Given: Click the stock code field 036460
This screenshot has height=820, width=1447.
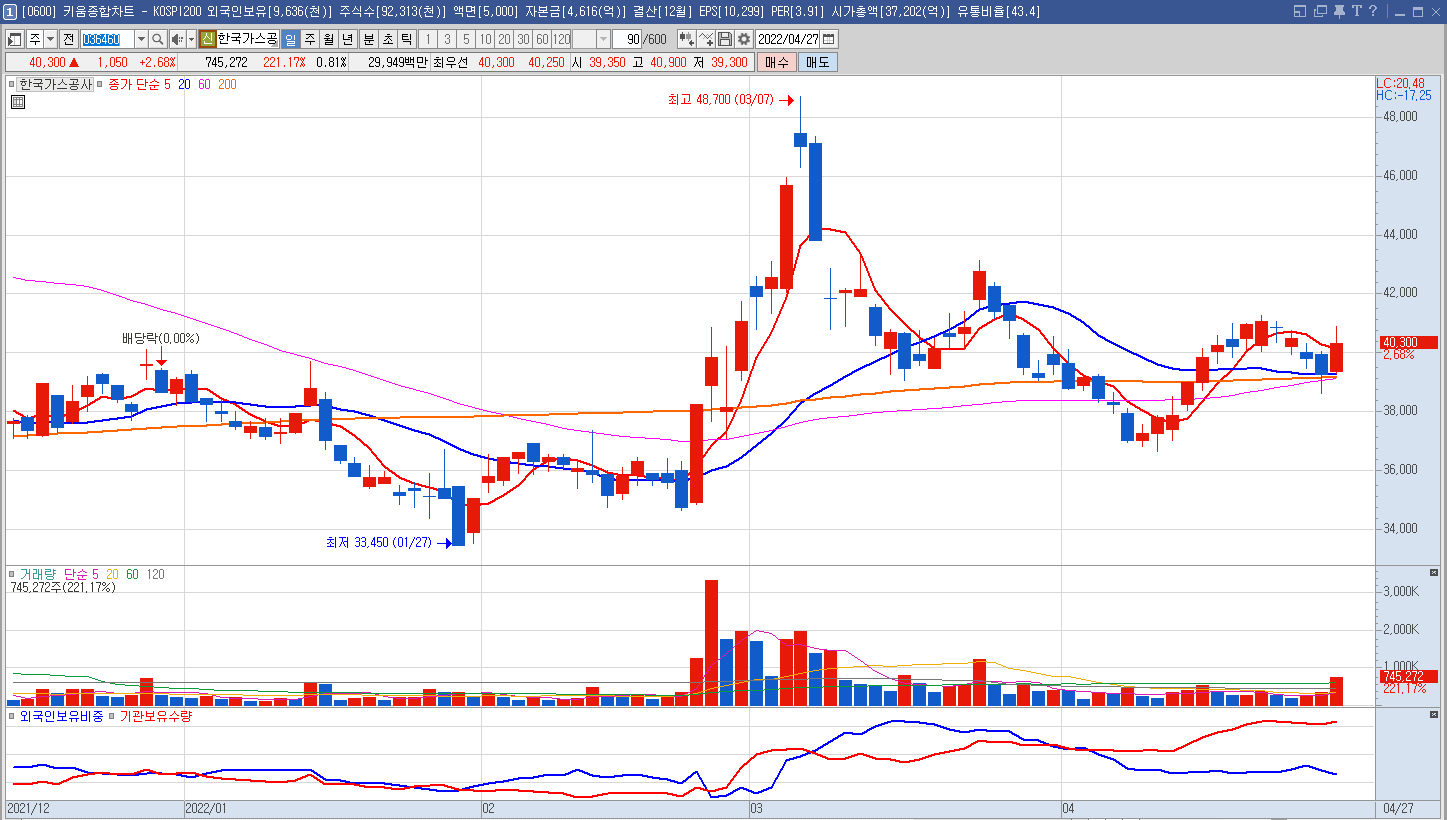Looking at the screenshot, I should point(107,39).
